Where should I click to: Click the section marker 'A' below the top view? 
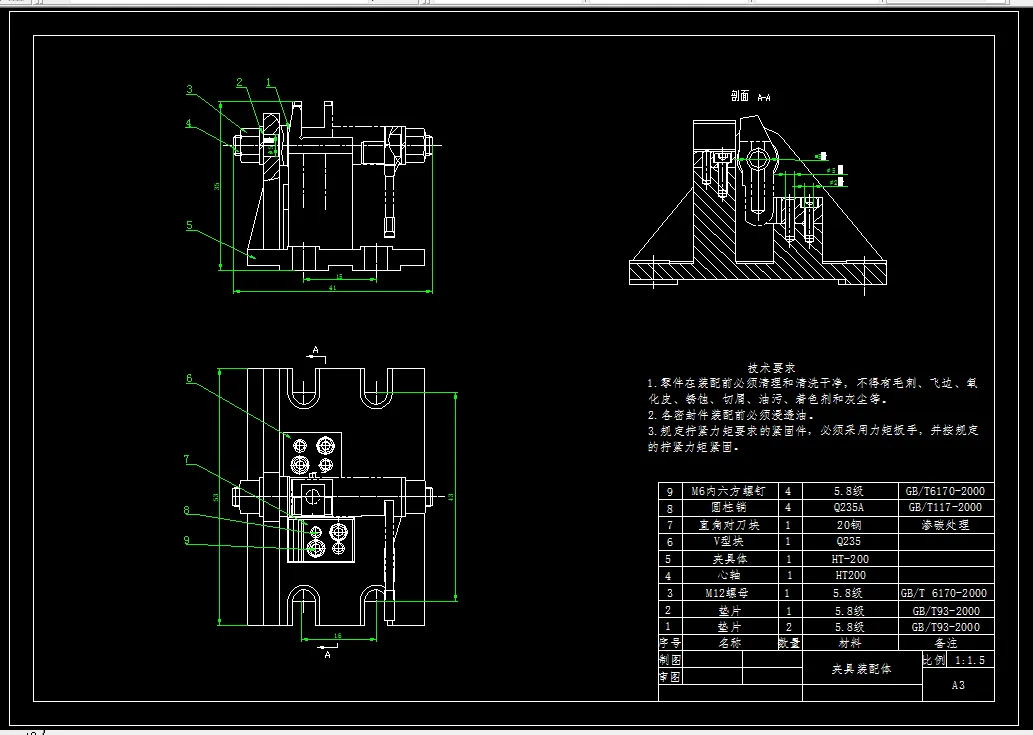click(327, 655)
